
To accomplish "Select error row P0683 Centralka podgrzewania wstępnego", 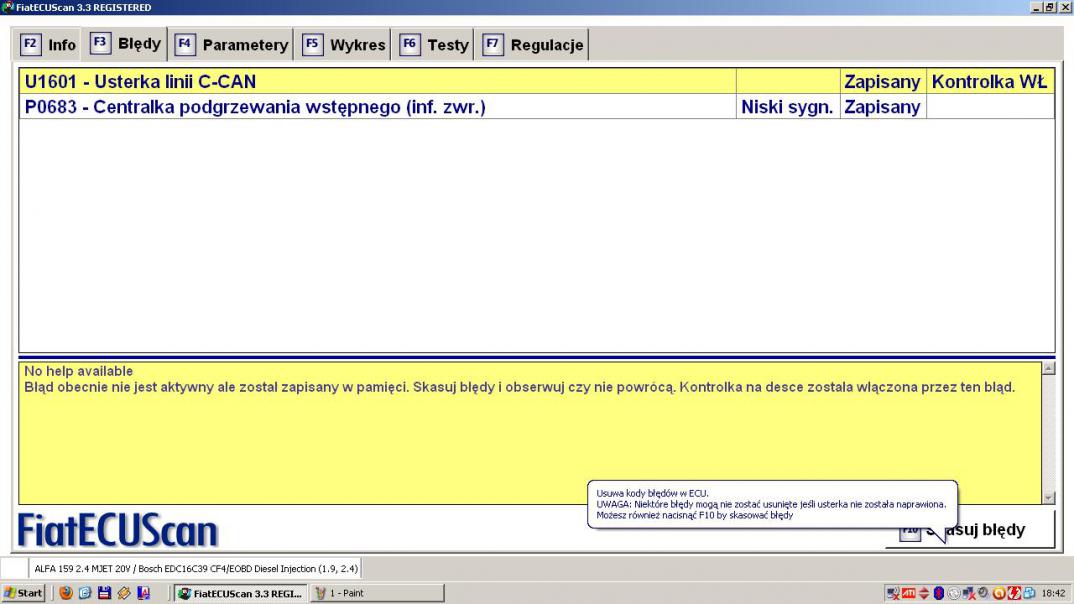I will tap(536, 107).
